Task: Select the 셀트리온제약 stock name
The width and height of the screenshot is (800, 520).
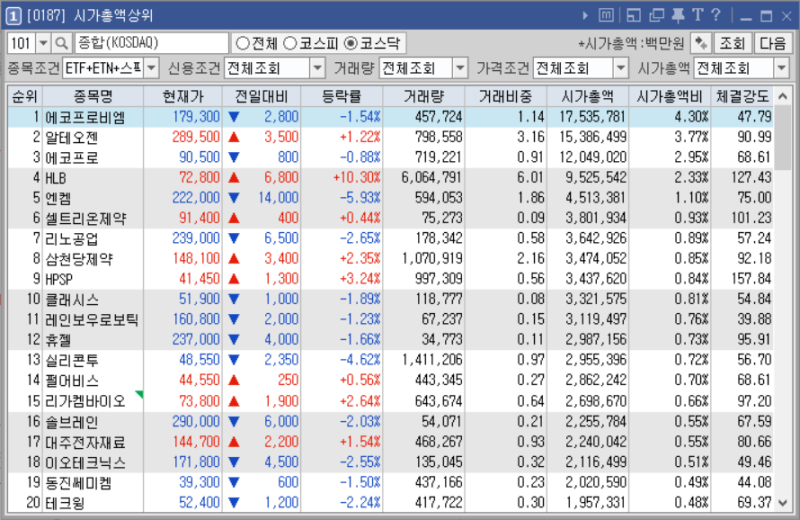Action: 86,218
